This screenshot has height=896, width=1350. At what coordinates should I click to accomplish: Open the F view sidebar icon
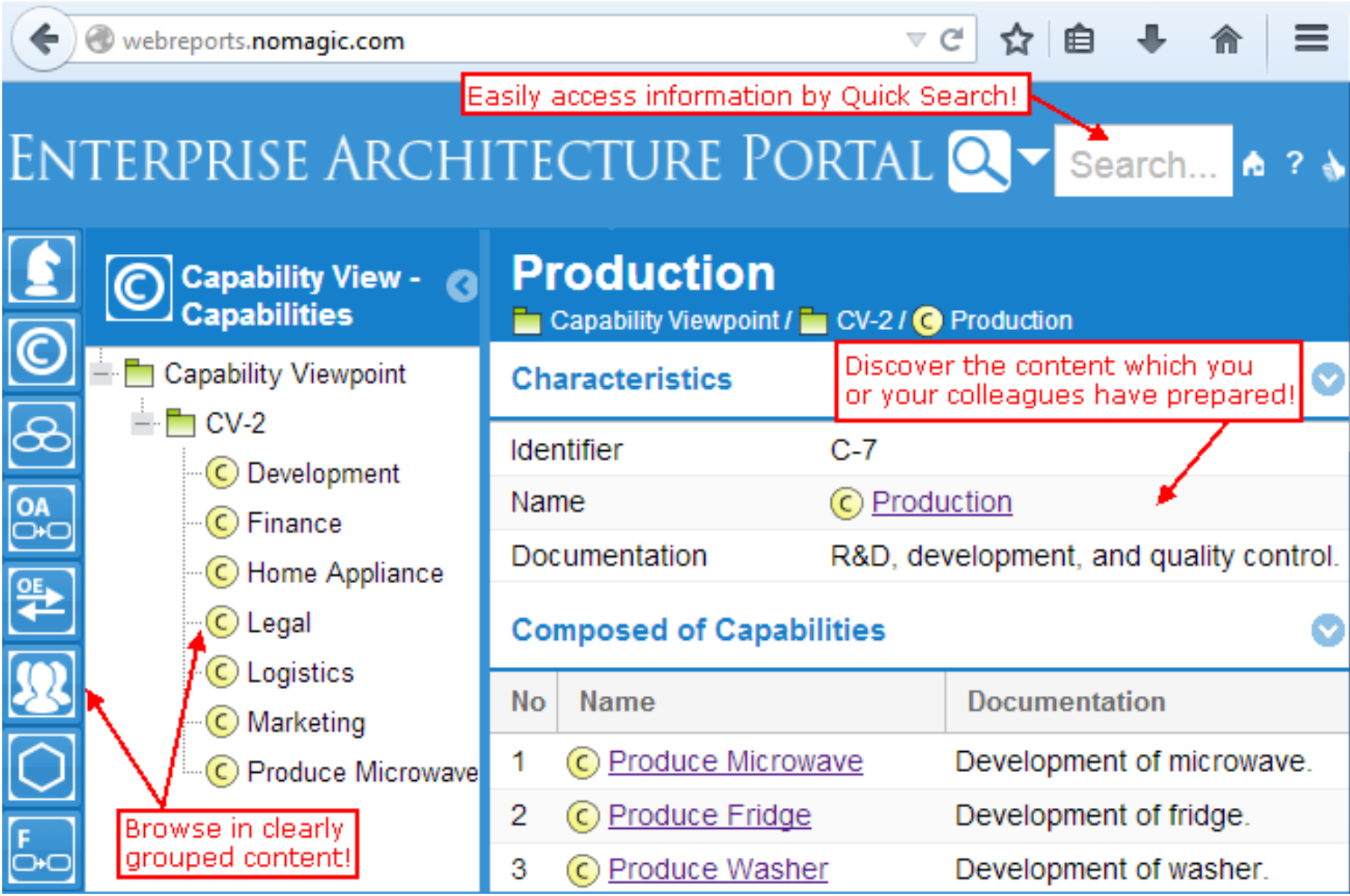pyautogui.click(x=43, y=850)
